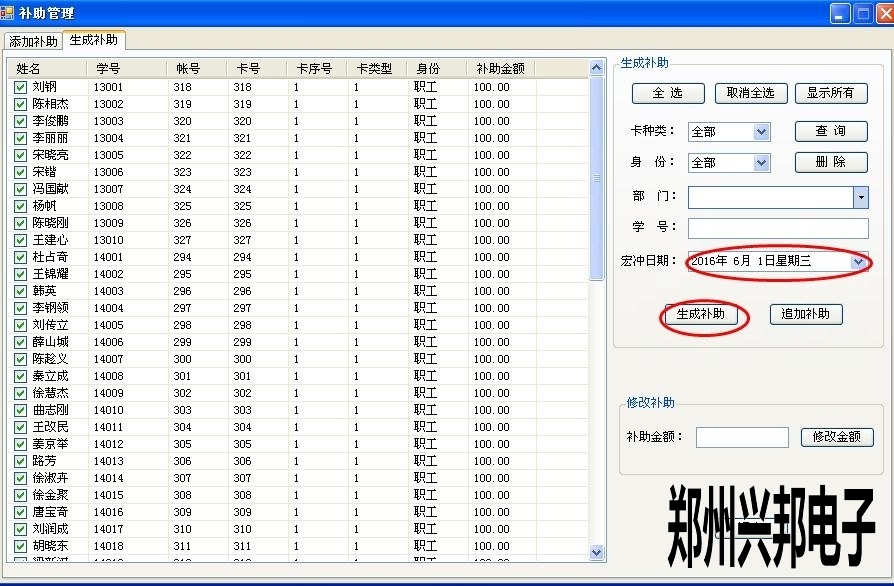Screen dimensions: 894x586
Task: Deselect the checkbox for 路芳
Action: 21,461
